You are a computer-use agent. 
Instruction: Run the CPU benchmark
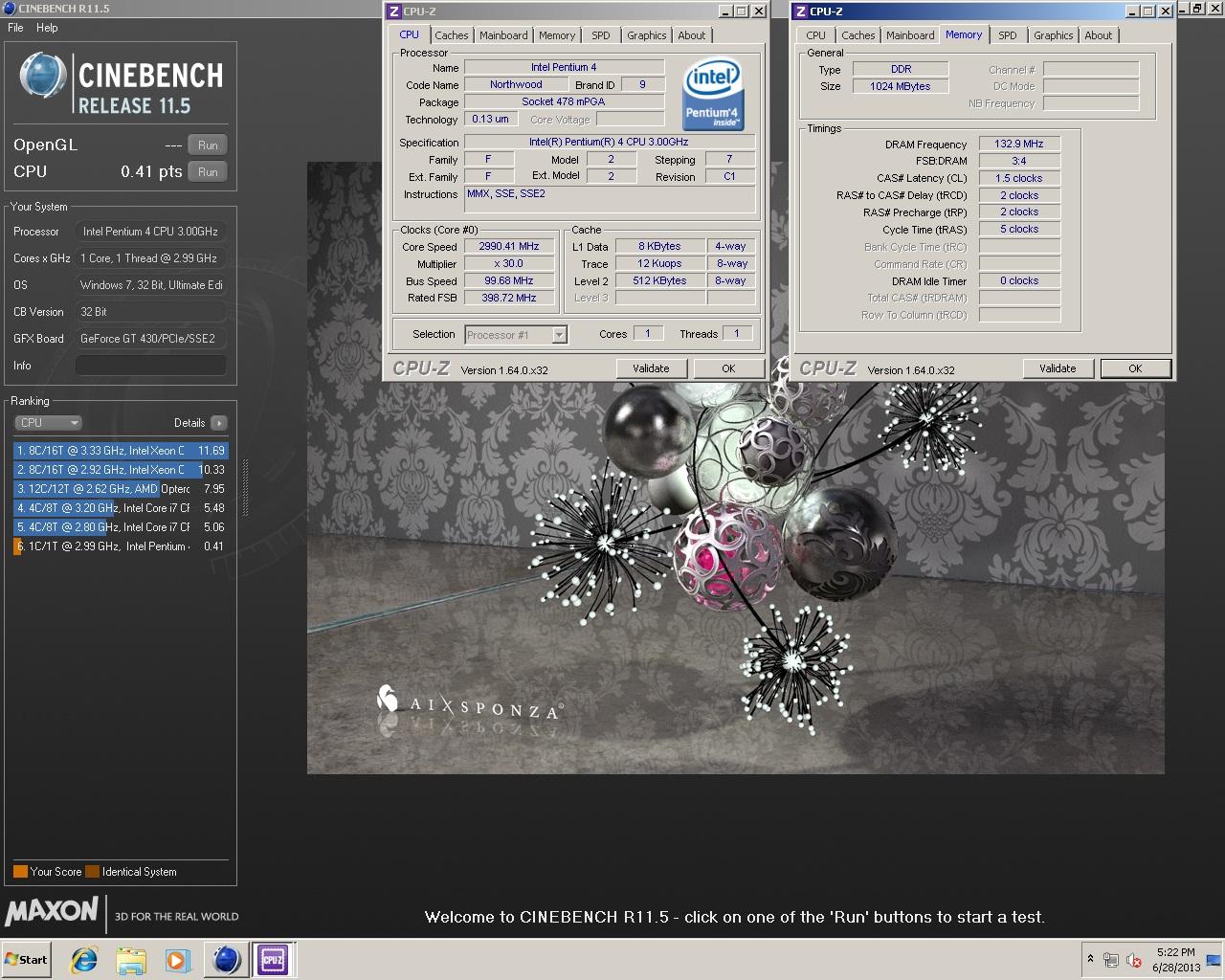pyautogui.click(x=208, y=171)
